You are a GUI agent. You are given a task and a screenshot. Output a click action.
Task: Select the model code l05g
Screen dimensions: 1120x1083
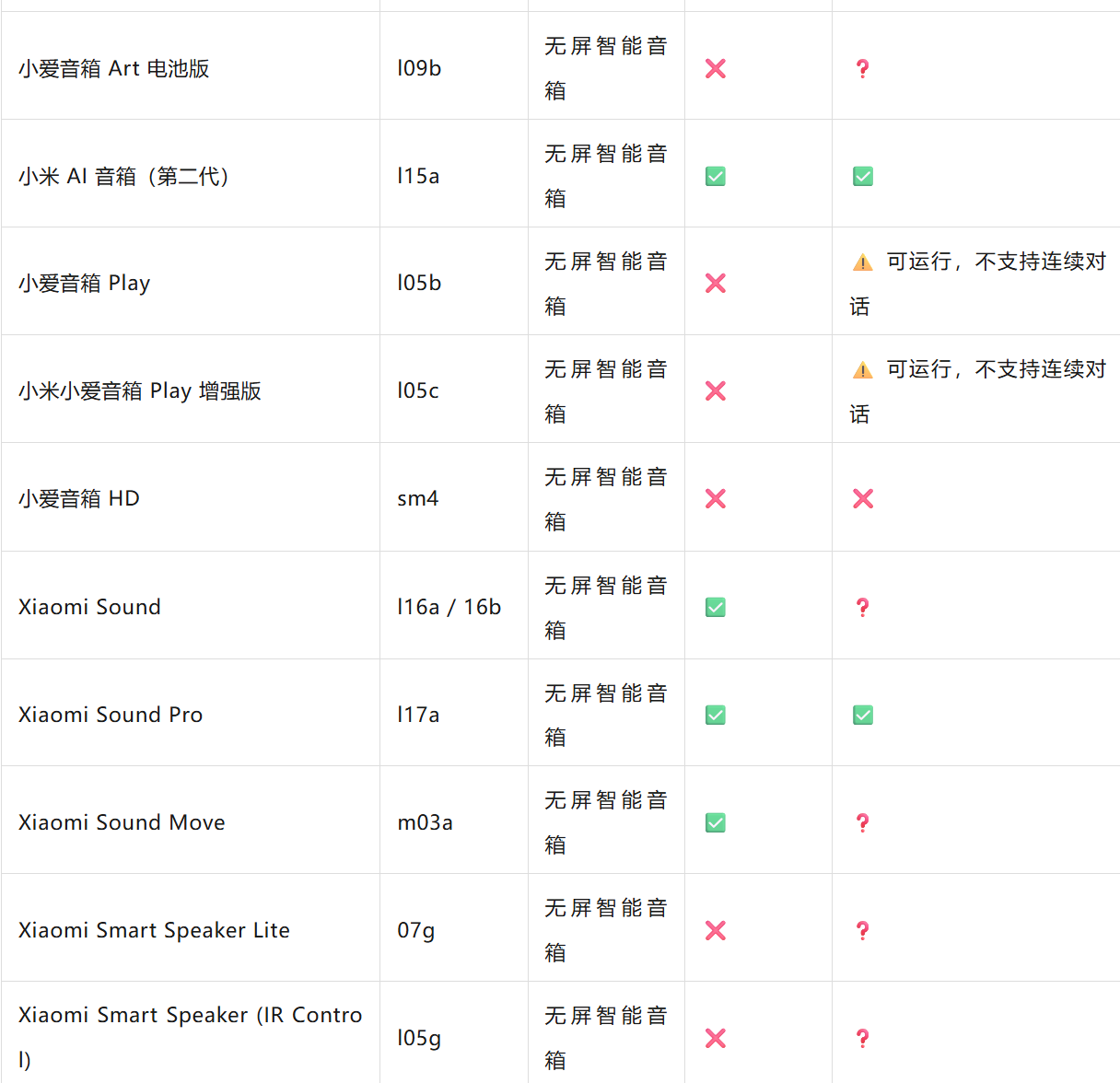click(419, 1038)
